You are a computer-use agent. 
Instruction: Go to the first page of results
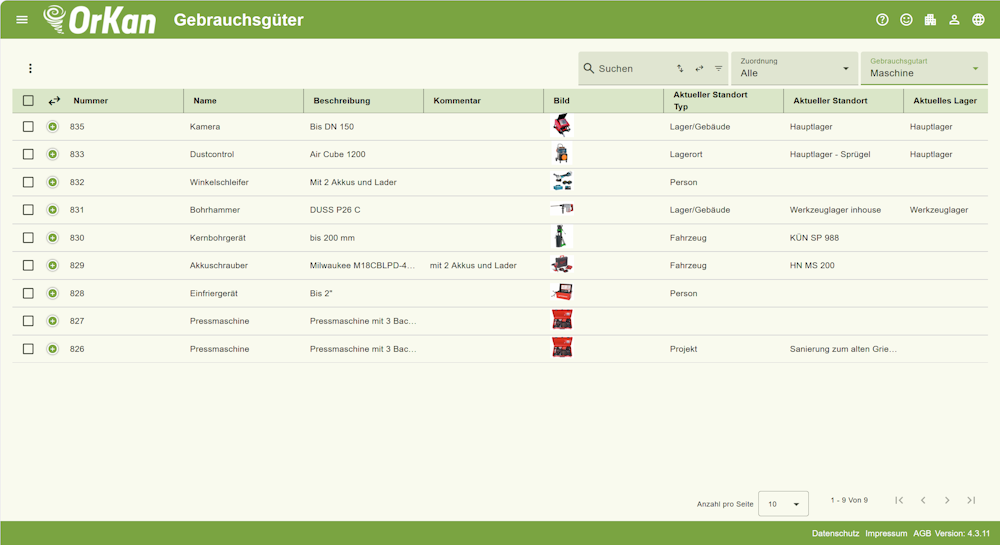[899, 500]
